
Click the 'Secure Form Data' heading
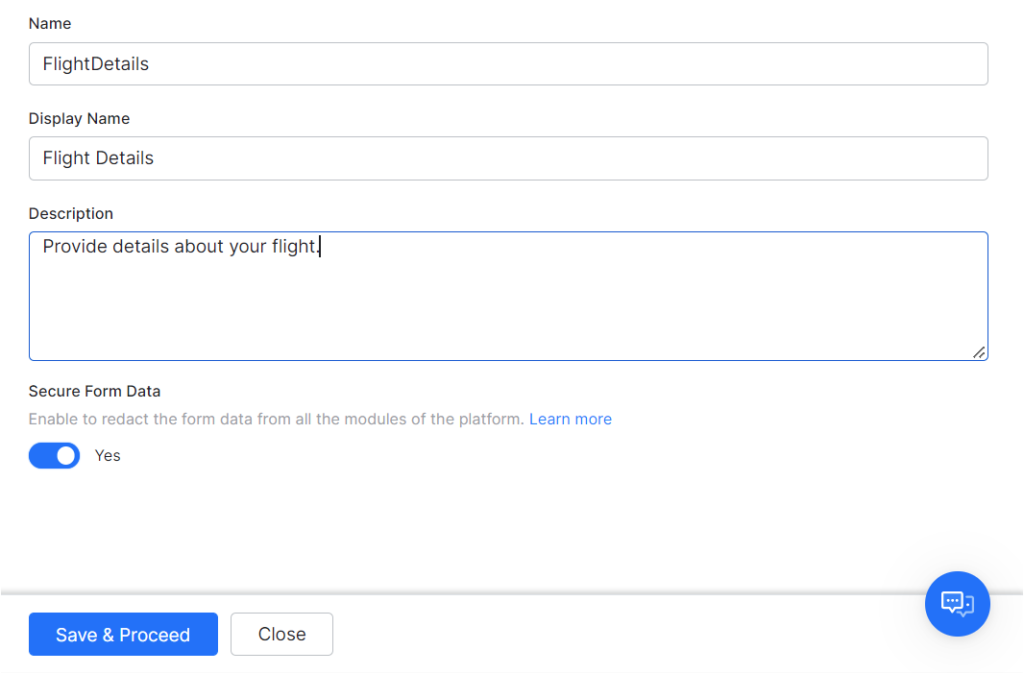click(x=95, y=391)
